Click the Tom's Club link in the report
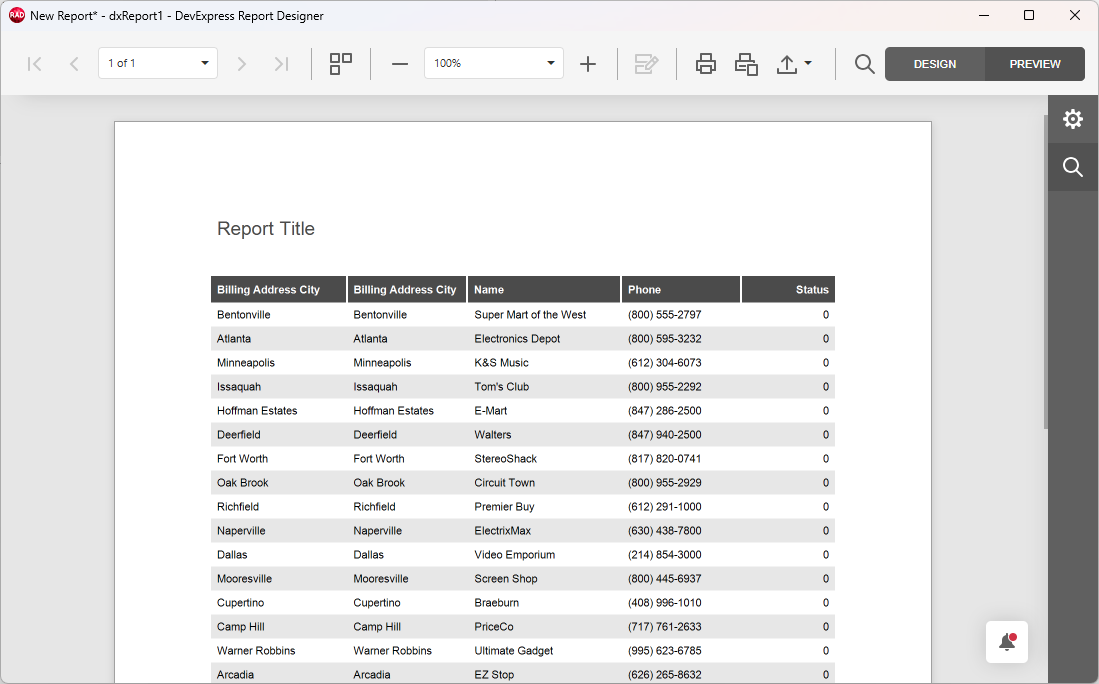Image resolution: width=1099 pixels, height=684 pixels. point(501,386)
